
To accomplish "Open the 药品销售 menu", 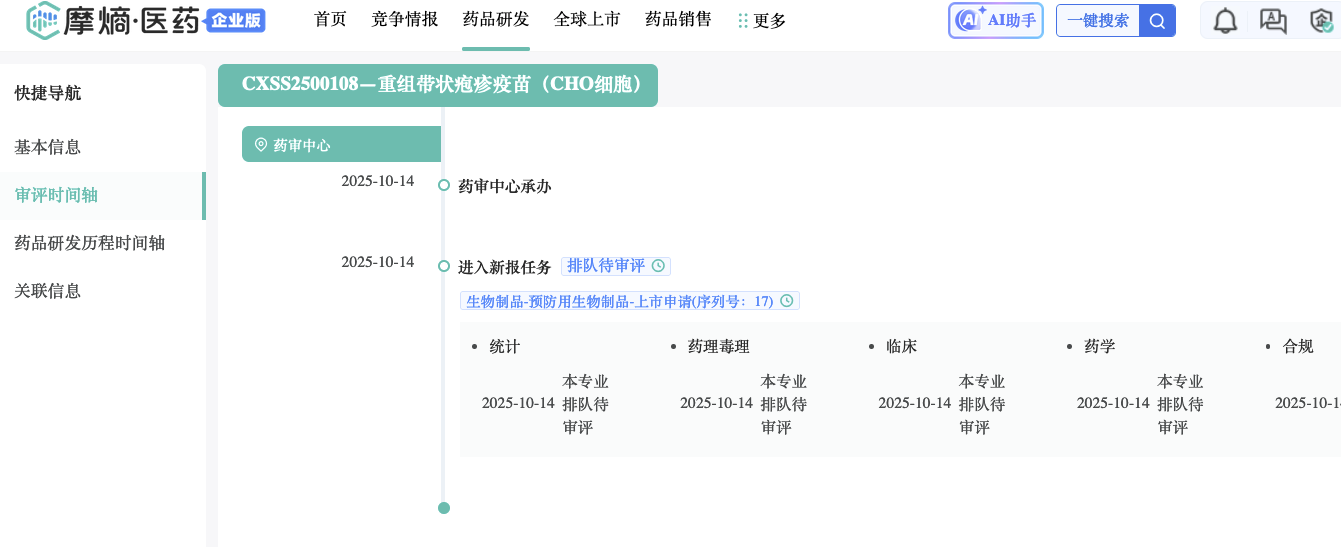I will (678, 19).
